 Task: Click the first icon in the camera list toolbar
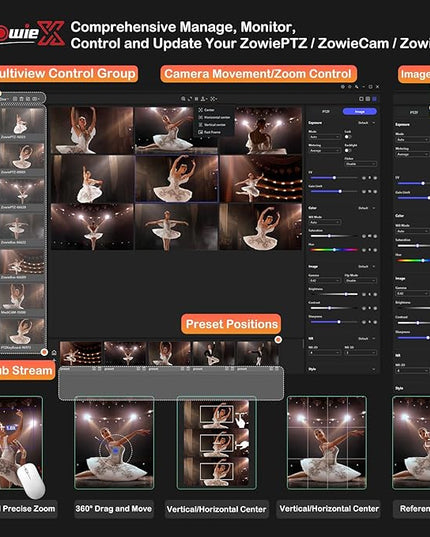[15, 99]
